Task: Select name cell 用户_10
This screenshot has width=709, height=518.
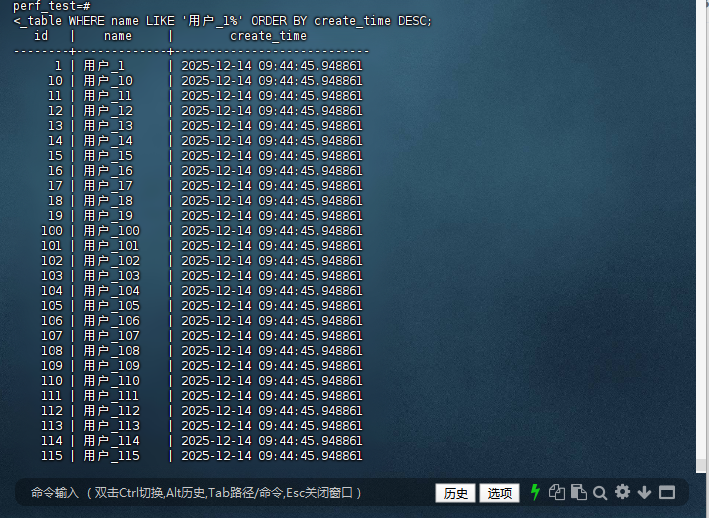Action: 108,80
